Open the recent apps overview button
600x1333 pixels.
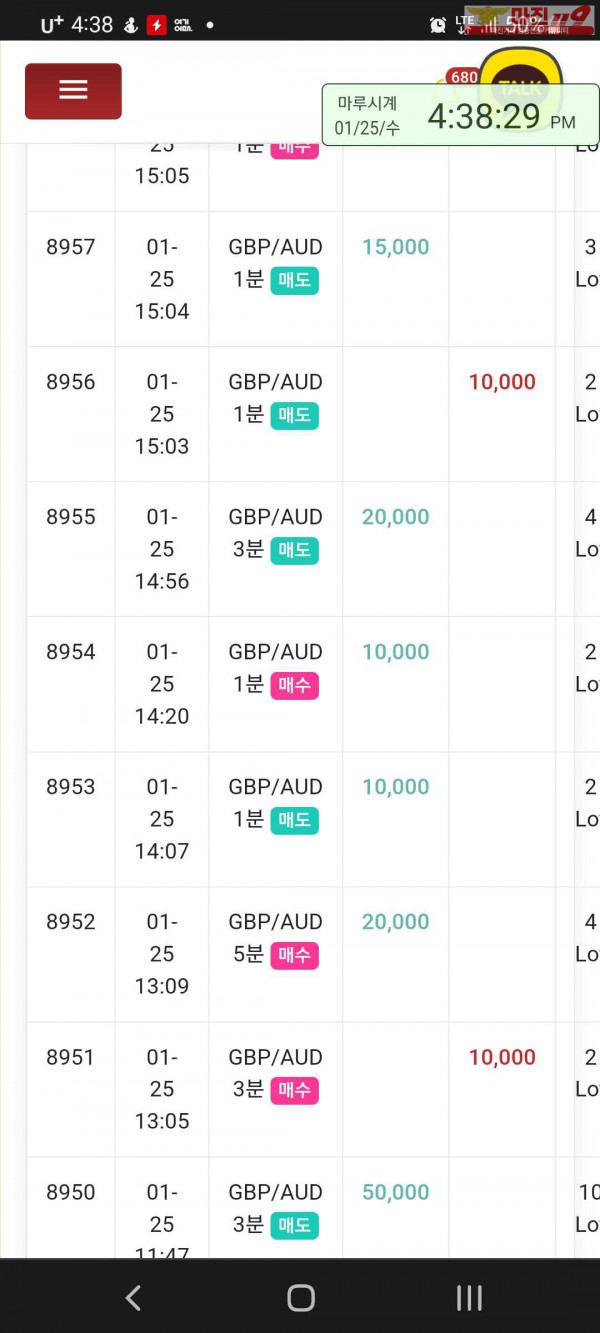469,1298
